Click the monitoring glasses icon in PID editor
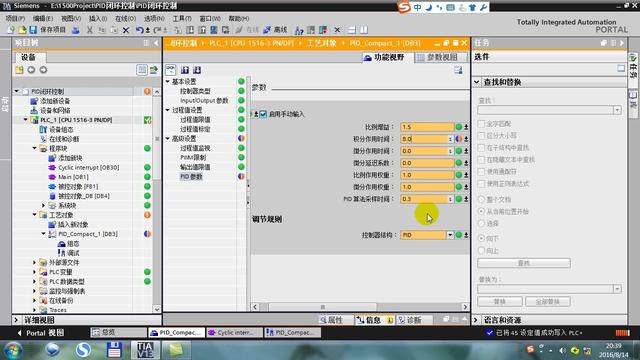Image resolution: width=640 pixels, height=360 pixels. tap(171, 70)
